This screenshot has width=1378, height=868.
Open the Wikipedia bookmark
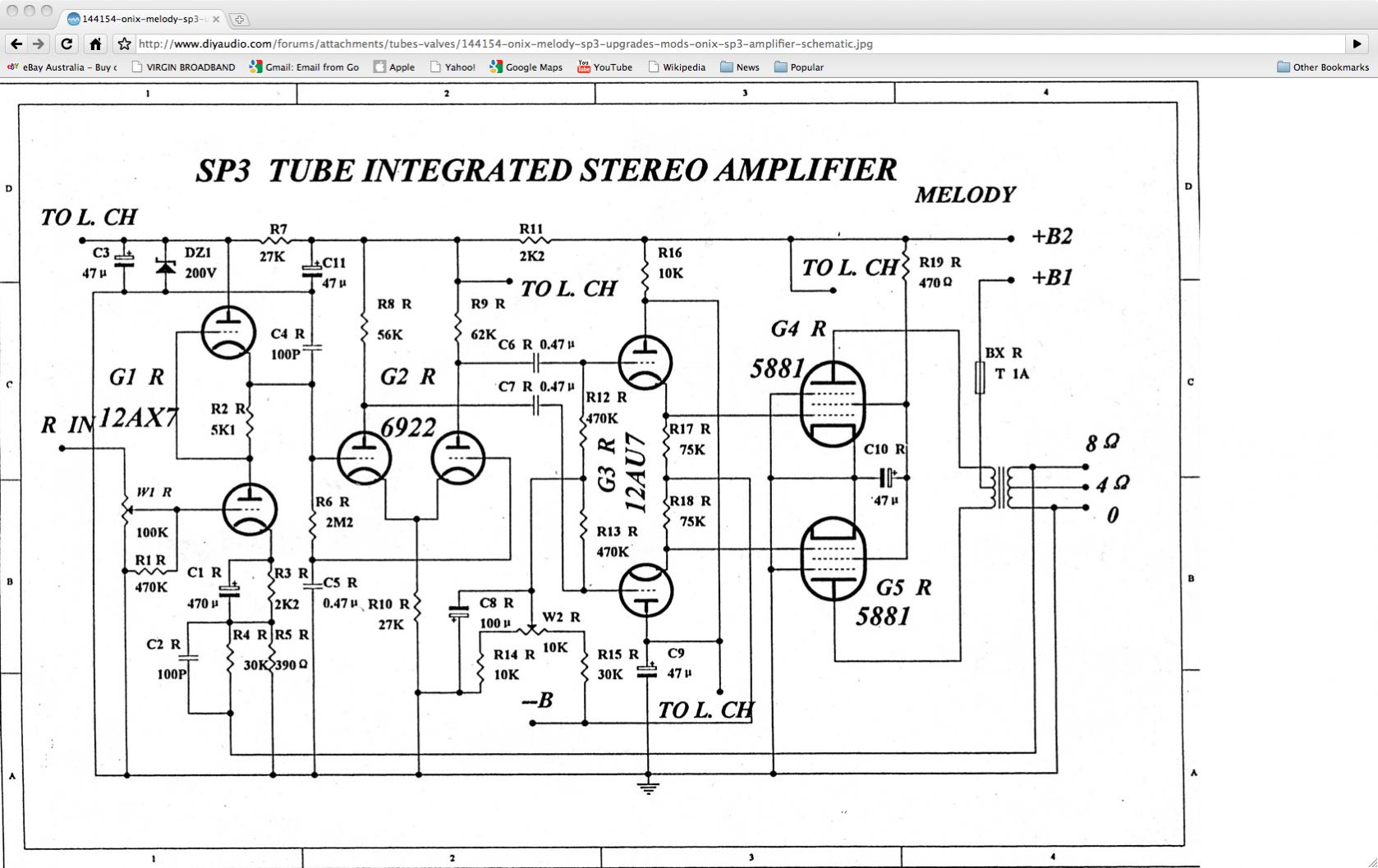[x=677, y=67]
